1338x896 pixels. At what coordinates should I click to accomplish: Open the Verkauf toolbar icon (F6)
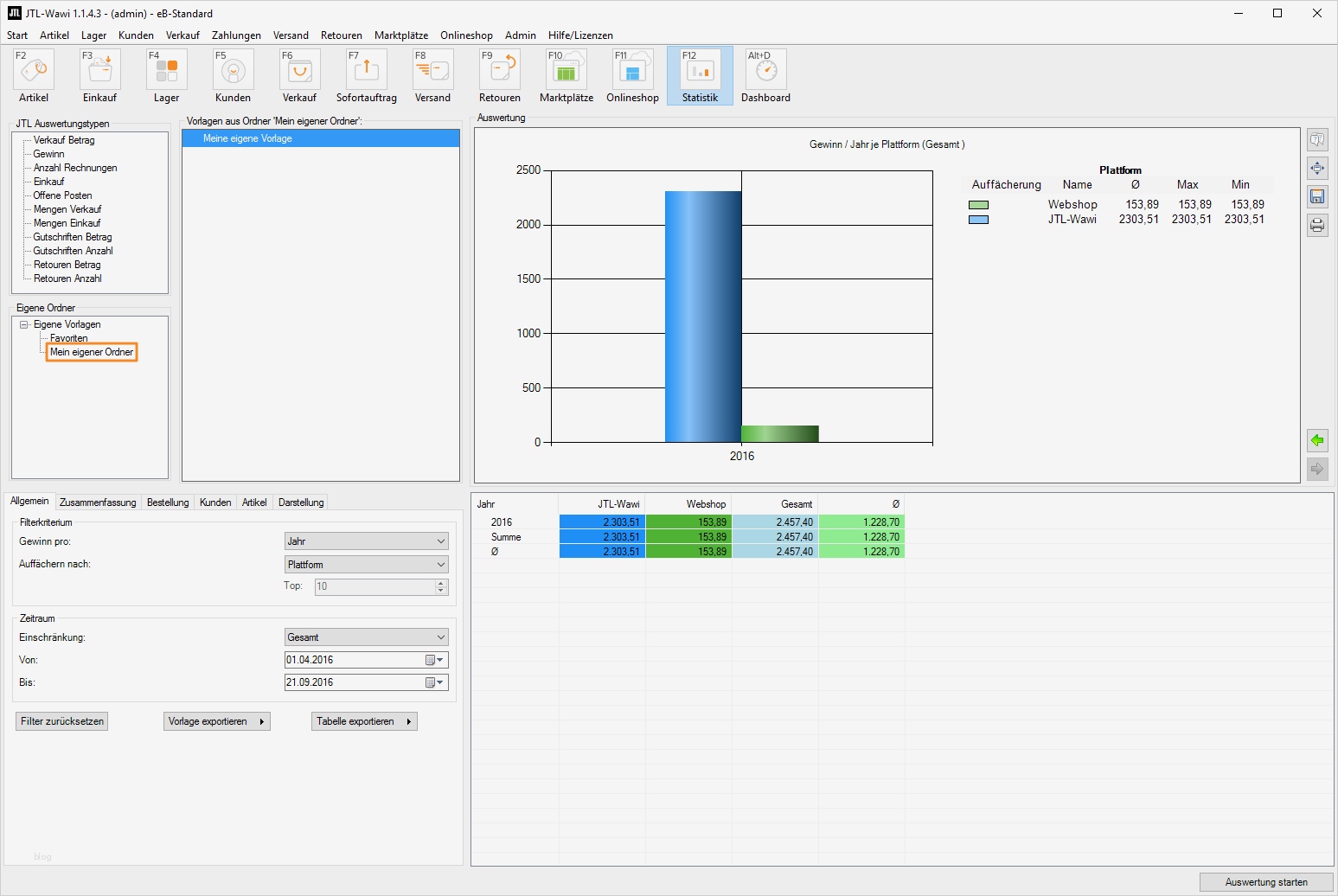click(x=299, y=69)
